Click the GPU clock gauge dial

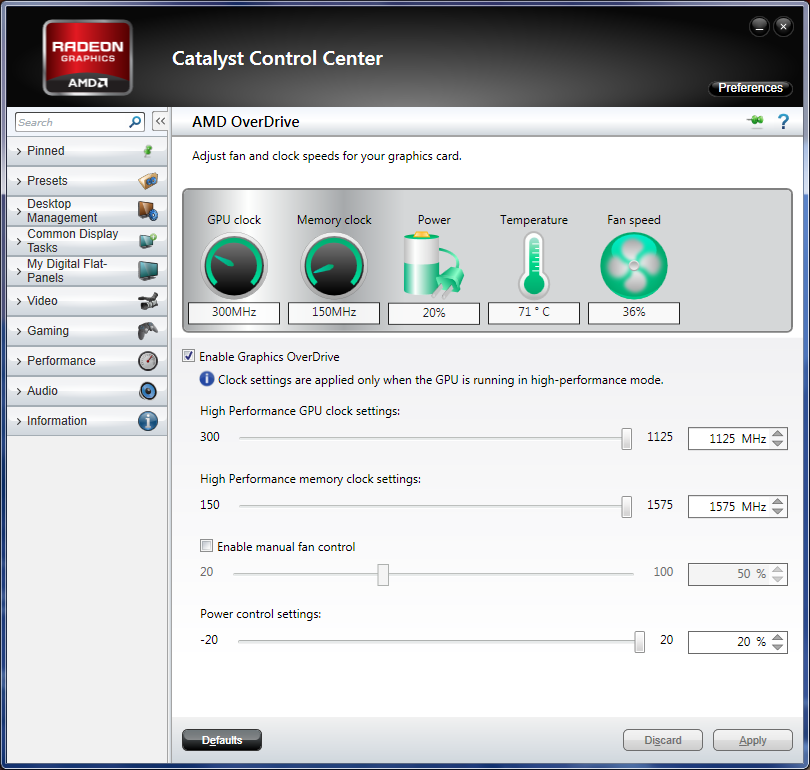click(x=234, y=265)
